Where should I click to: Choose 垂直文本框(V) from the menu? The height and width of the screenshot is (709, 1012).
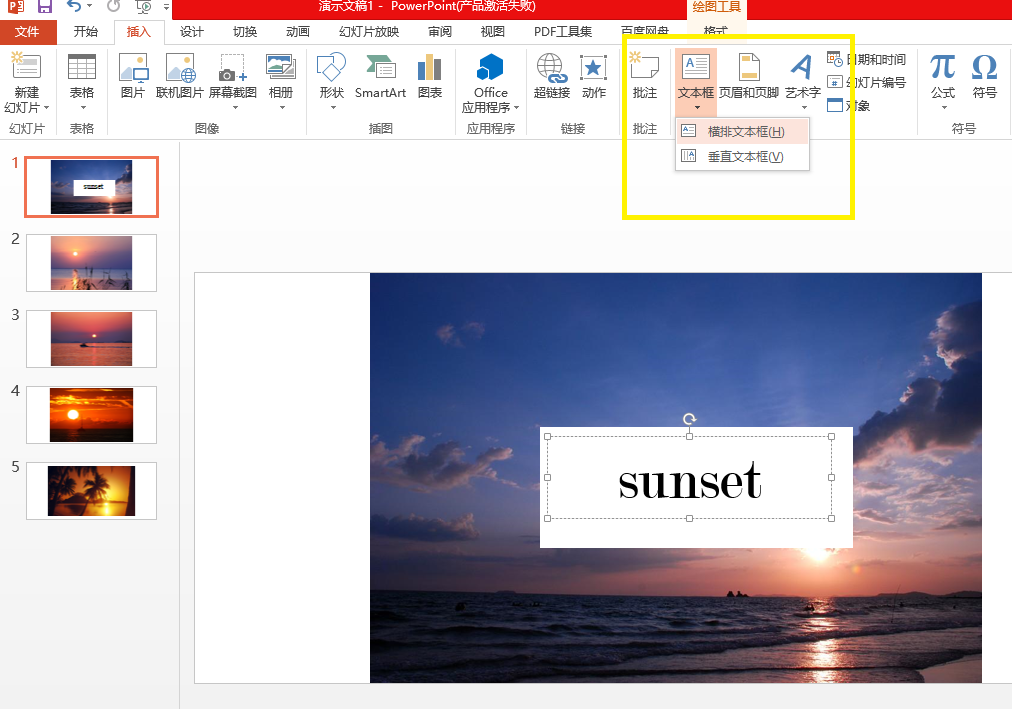[742, 156]
